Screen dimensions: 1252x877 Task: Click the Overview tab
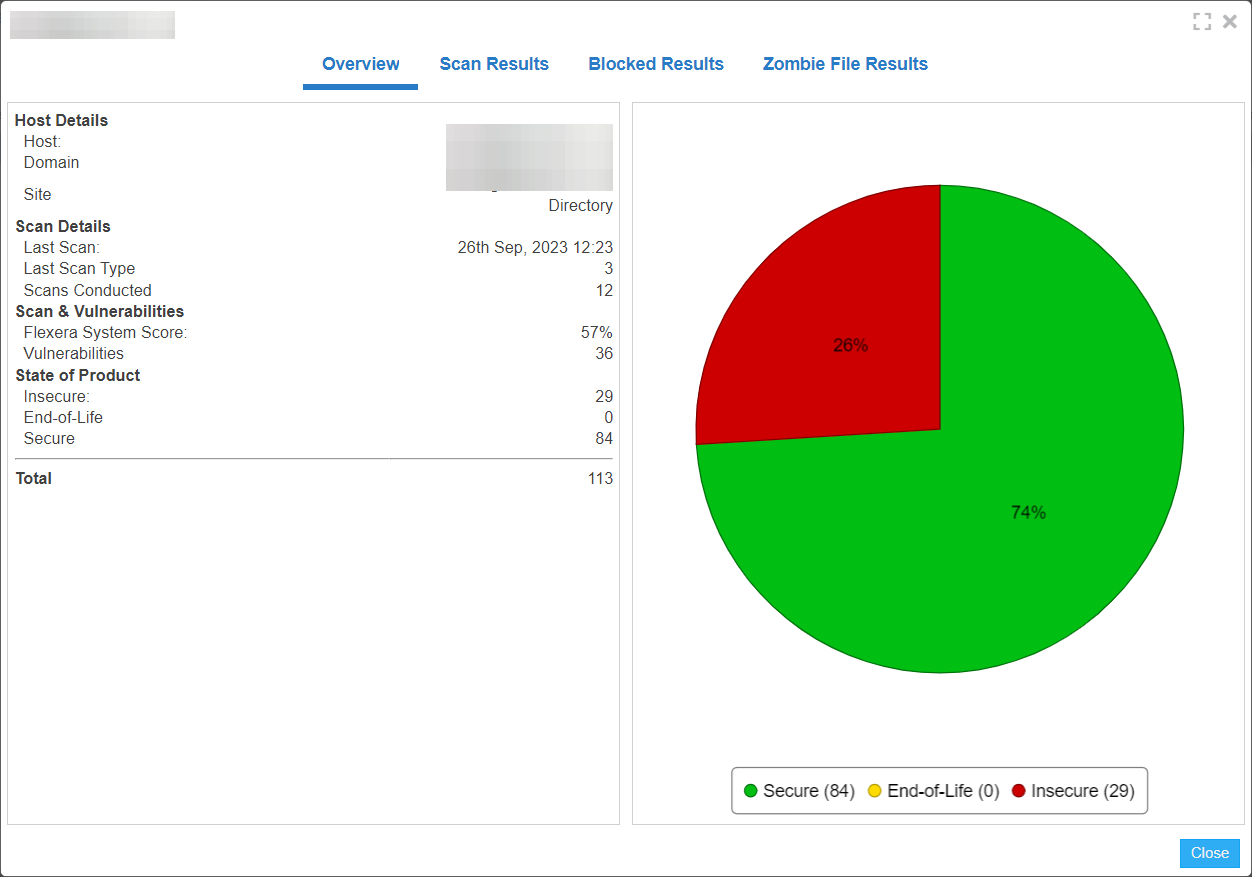(x=360, y=64)
